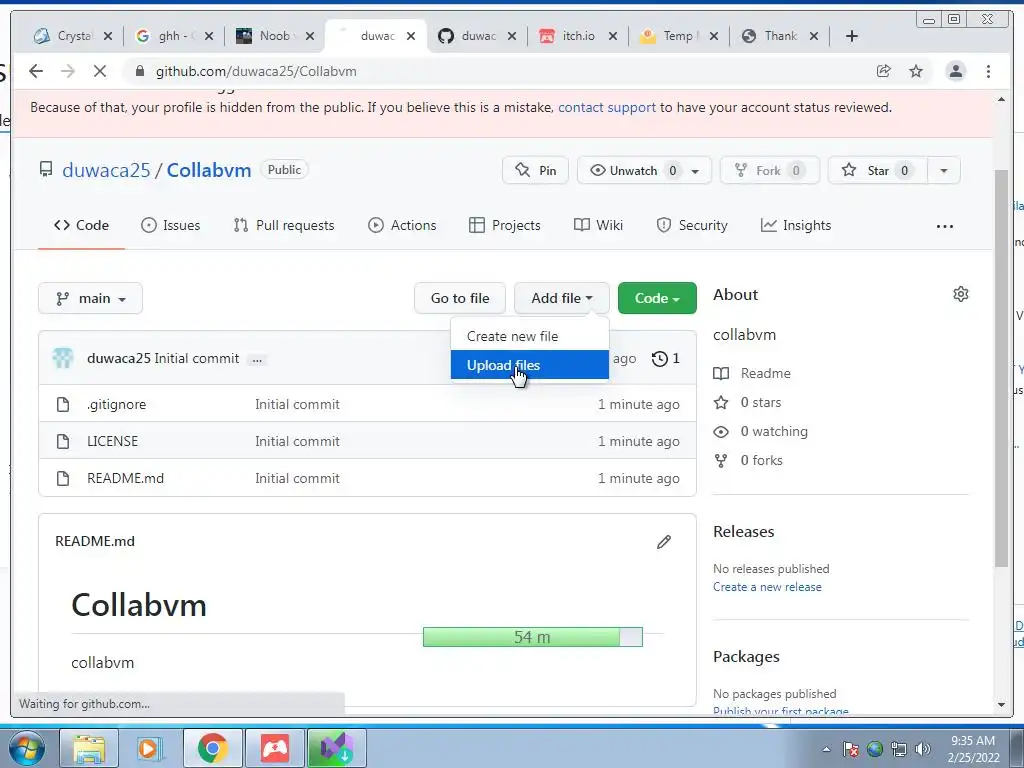
Task: Open the README.md file row
Action: [x=367, y=478]
